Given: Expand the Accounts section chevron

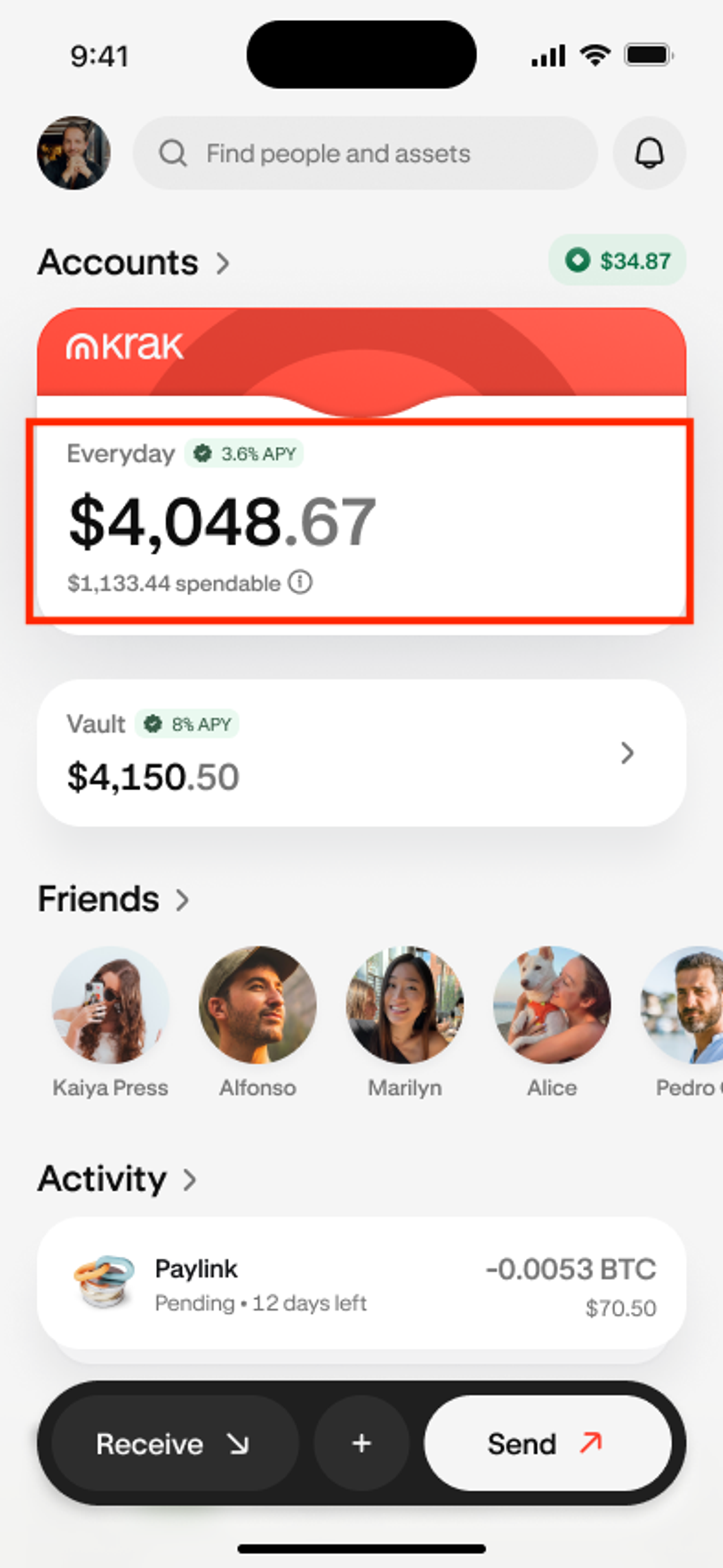Looking at the screenshot, I should point(224,263).
